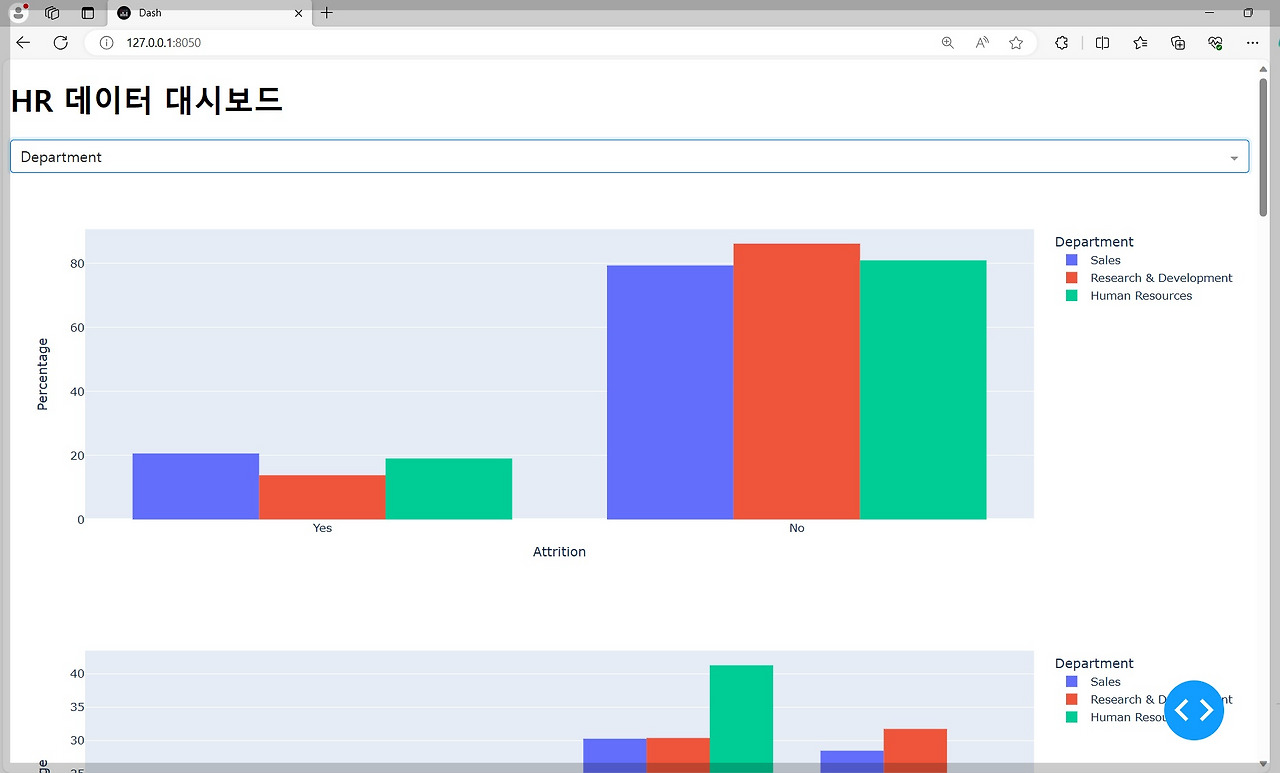Click the vertical scrollbar thumb on the page

coord(1263,145)
